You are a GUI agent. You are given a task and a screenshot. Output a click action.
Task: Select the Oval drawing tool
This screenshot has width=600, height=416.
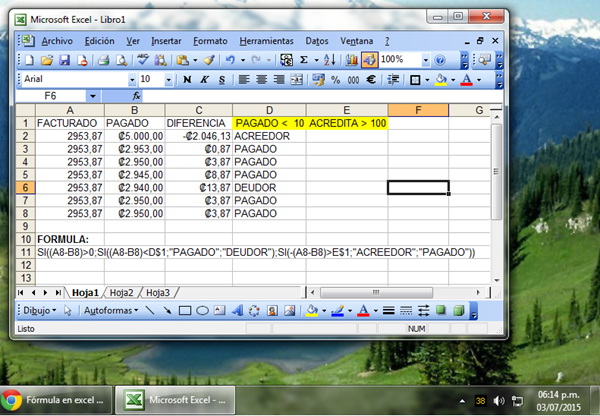(202, 310)
